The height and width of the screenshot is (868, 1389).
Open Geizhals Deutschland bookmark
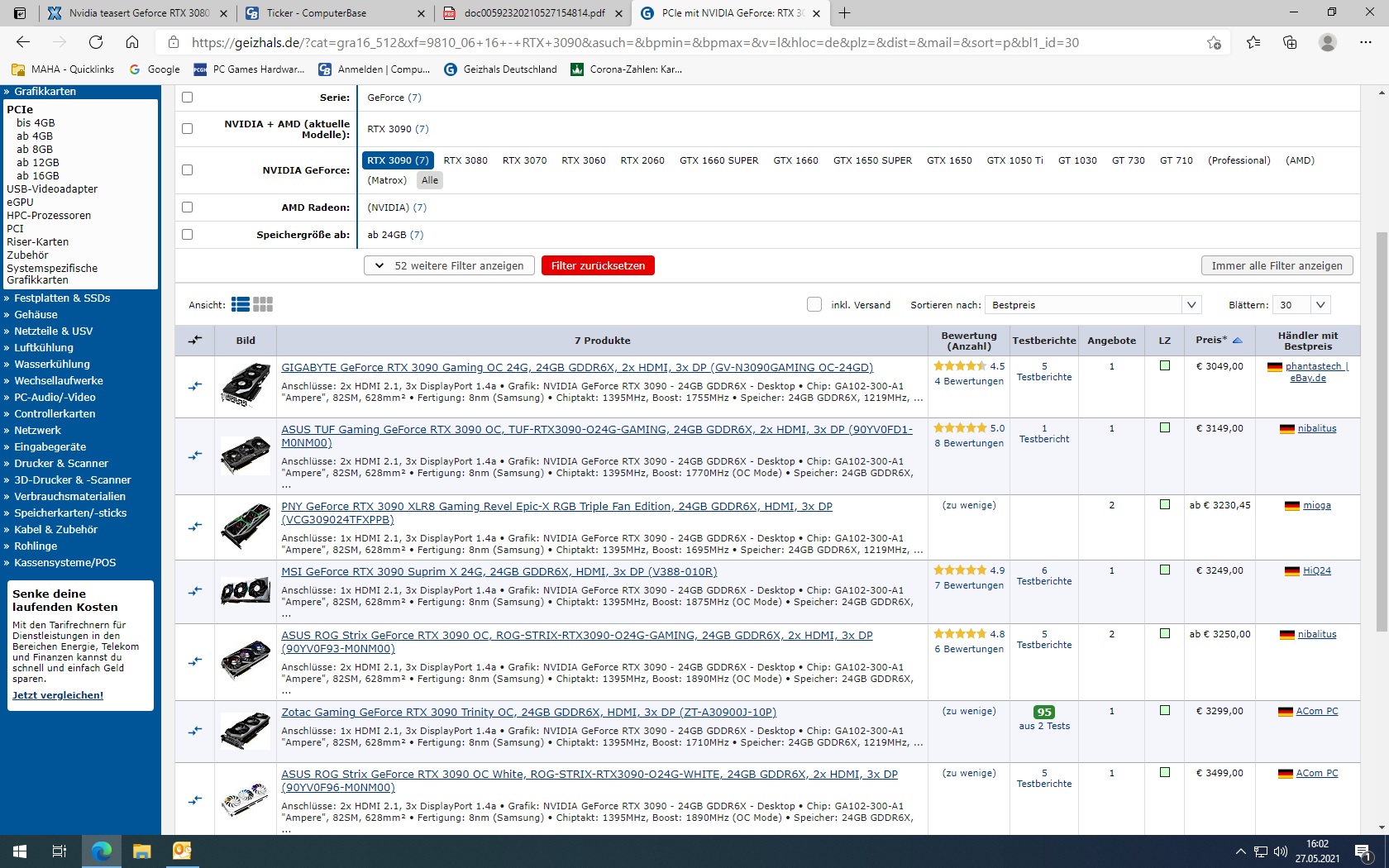(500, 69)
